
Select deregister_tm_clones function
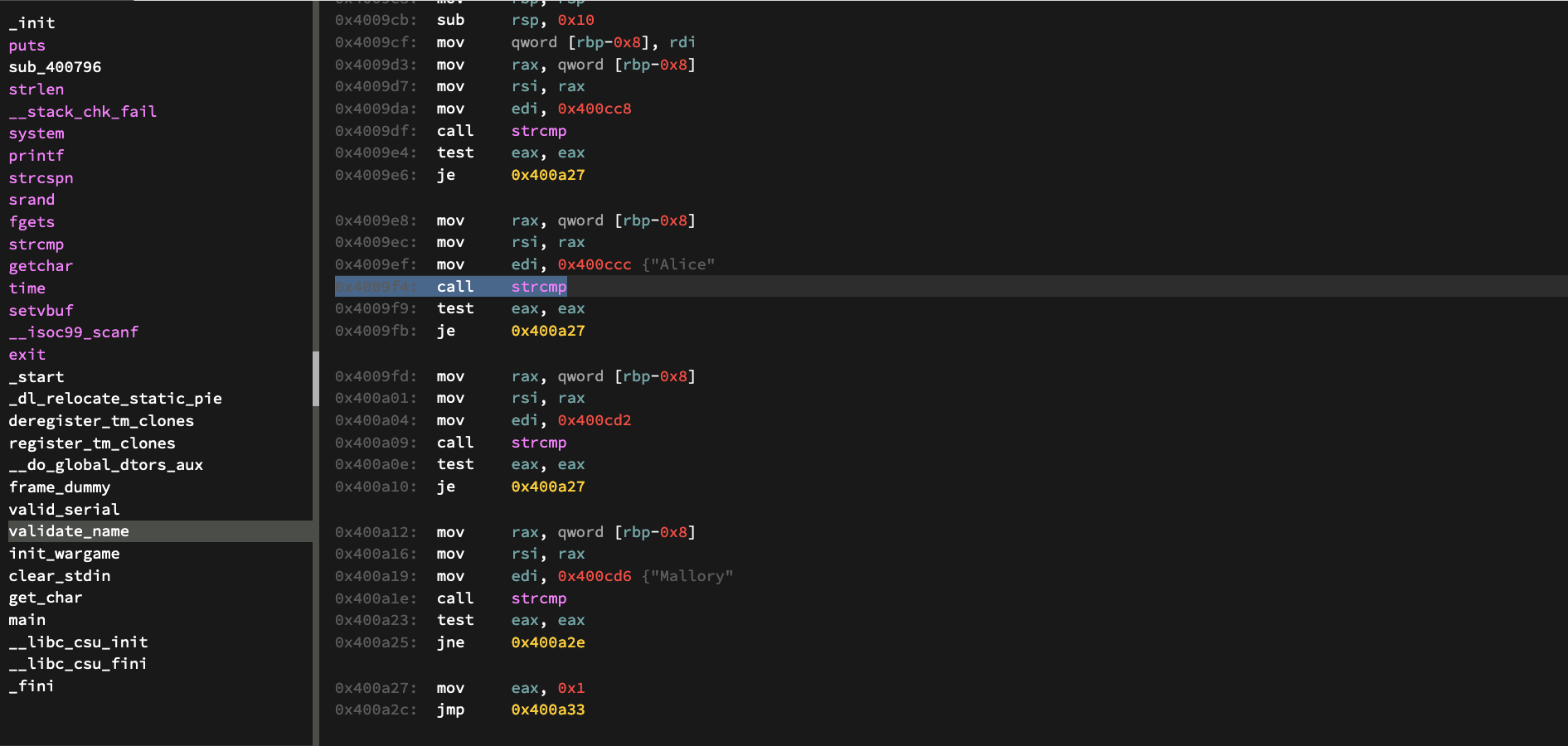[x=101, y=421]
